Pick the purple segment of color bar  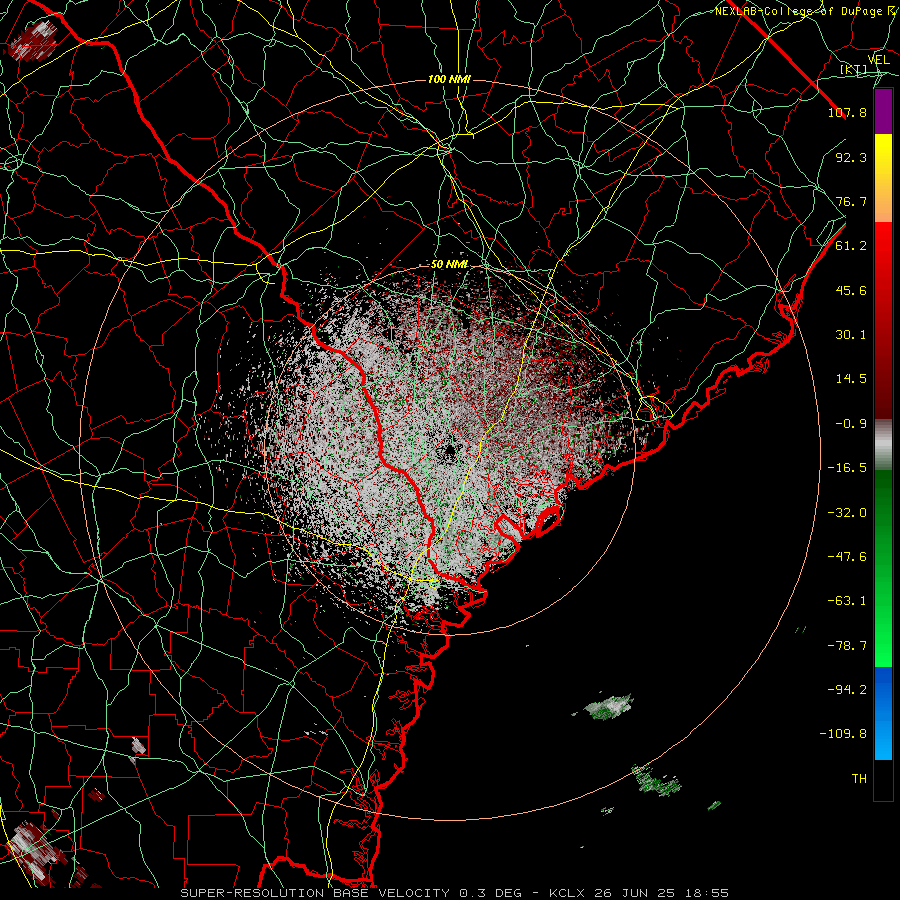point(883,112)
